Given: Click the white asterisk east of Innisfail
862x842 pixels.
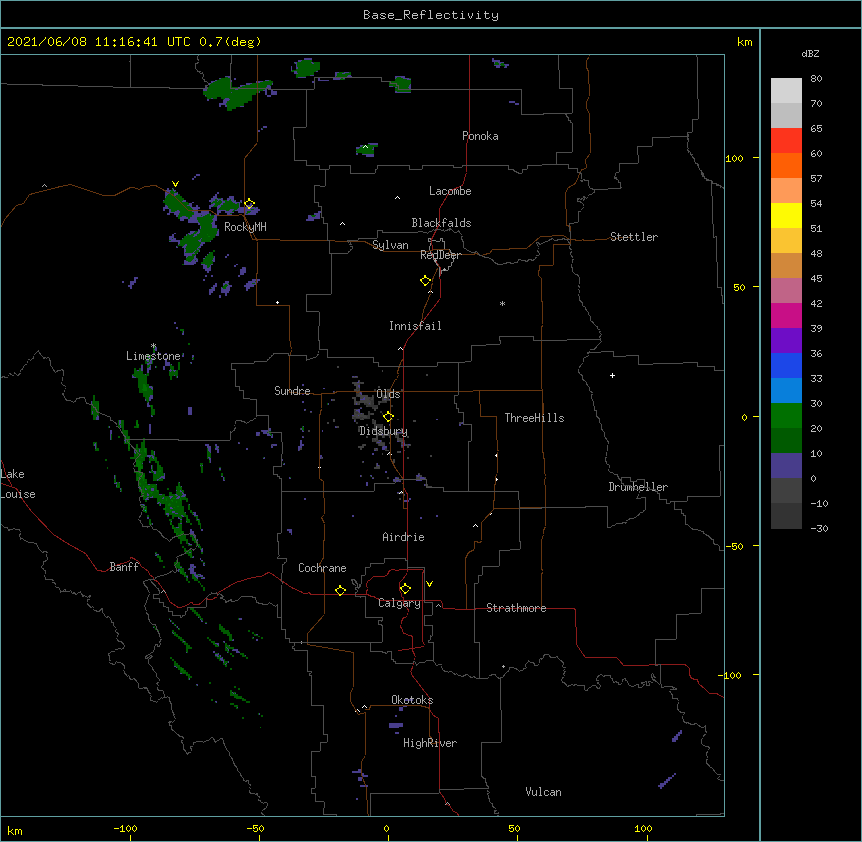Looking at the screenshot, I should click(502, 303).
